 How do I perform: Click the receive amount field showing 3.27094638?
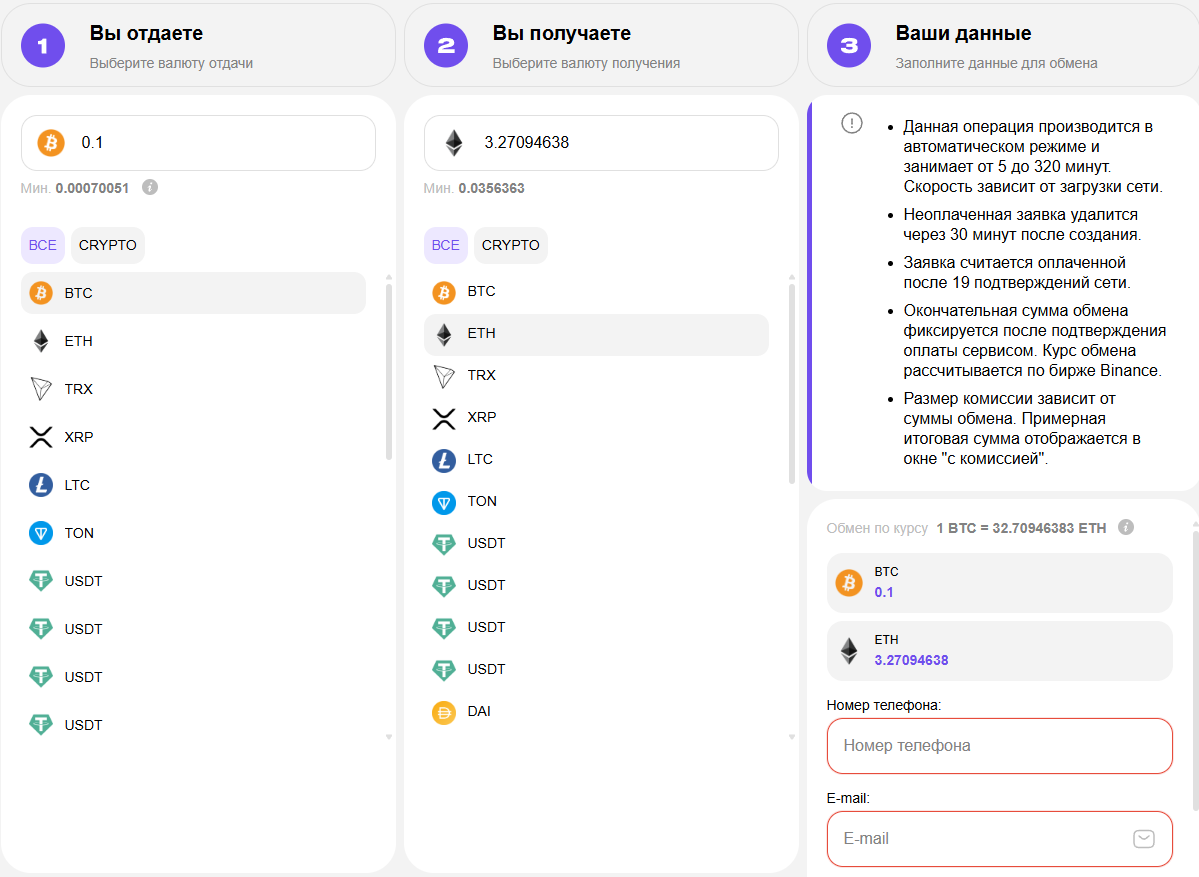coord(620,143)
